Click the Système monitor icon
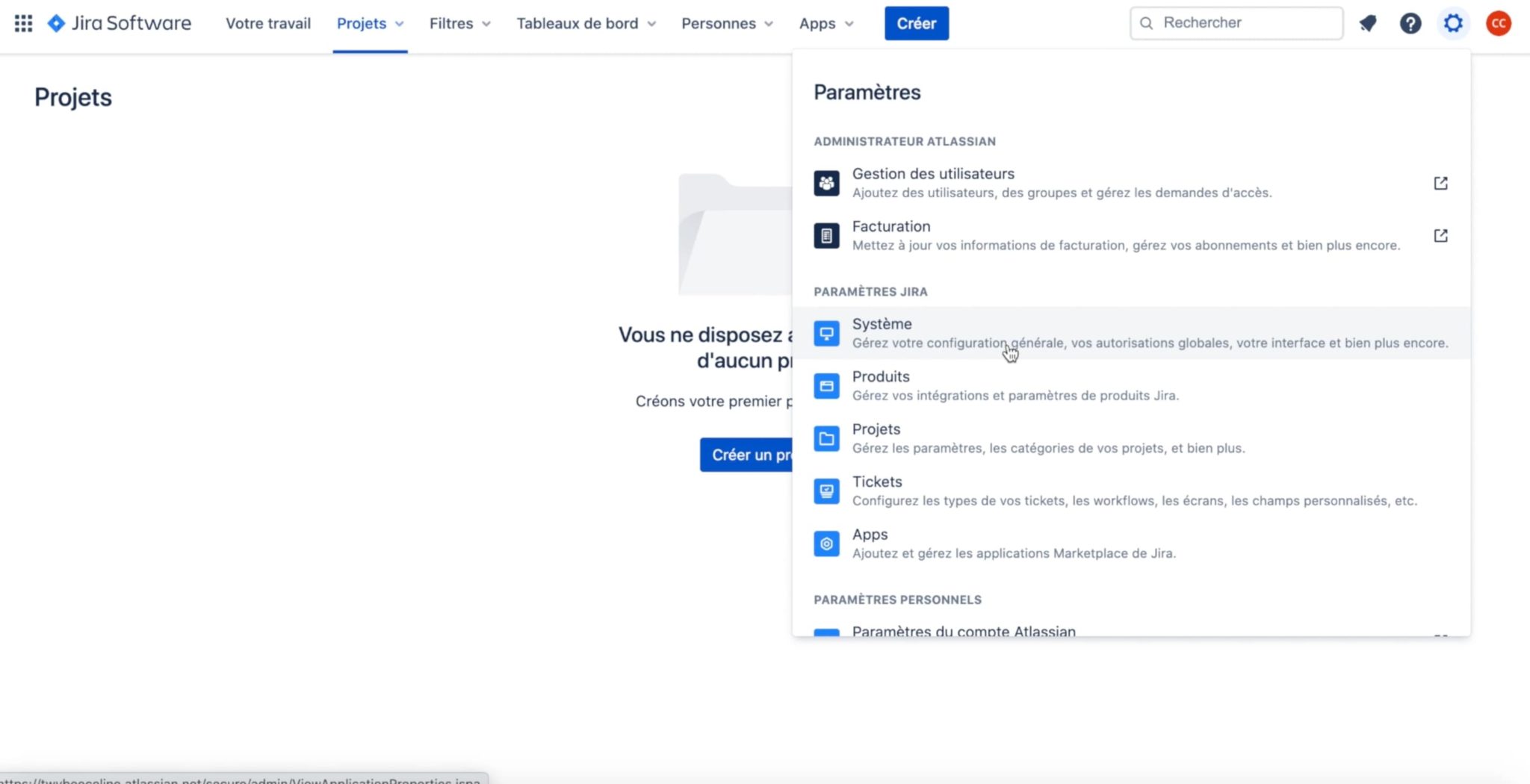 coord(826,333)
